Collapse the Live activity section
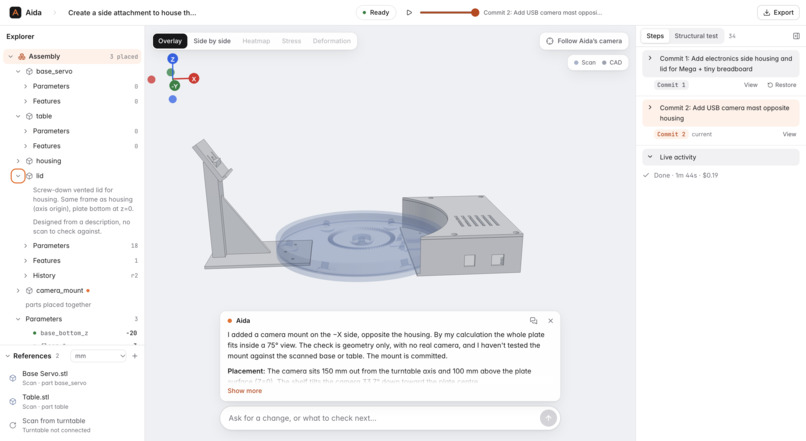806x441 pixels. 650,157
